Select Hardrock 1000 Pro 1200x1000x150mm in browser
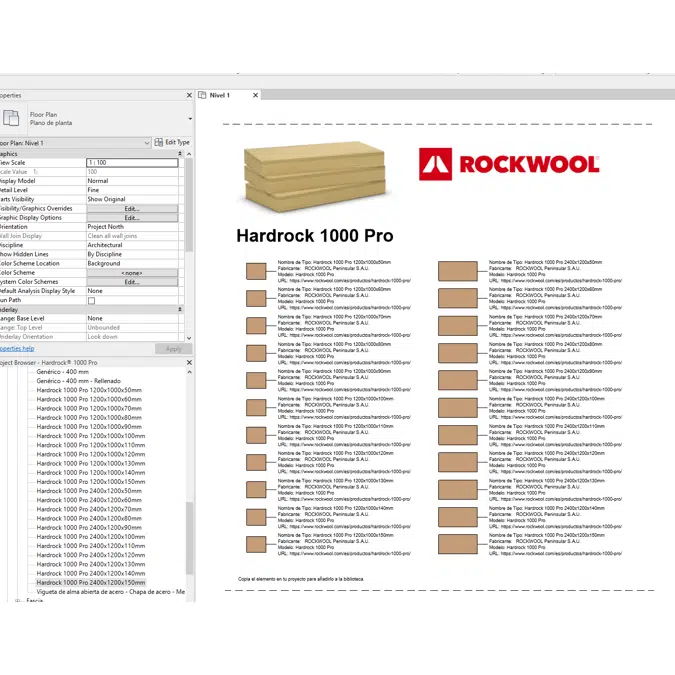Viewport: 675px width, 675px height. (91, 482)
